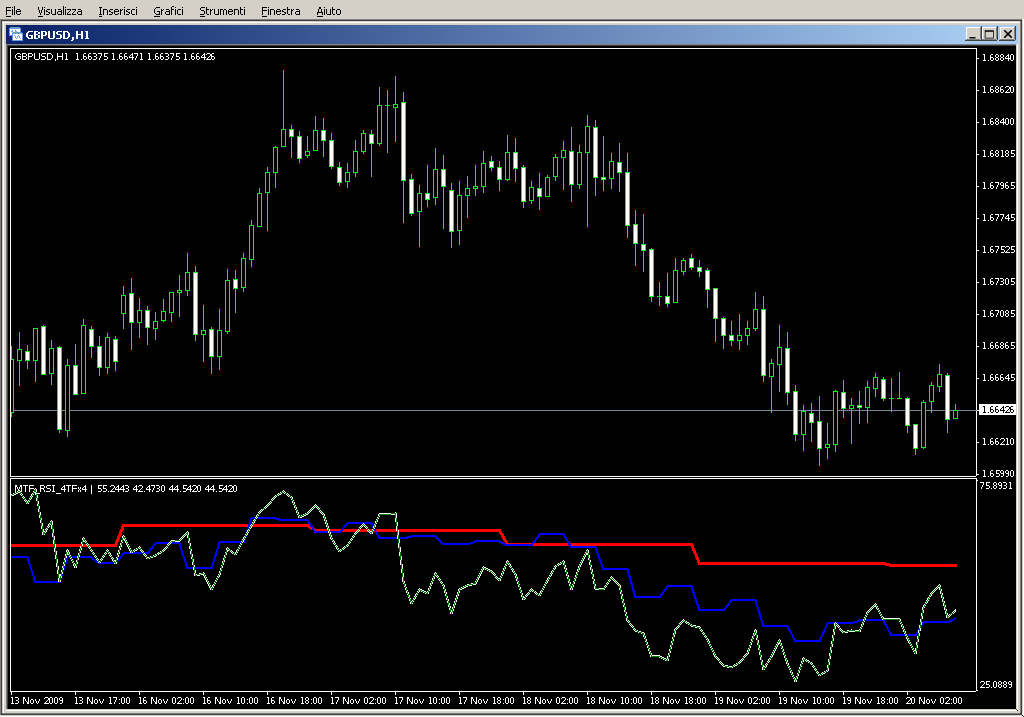Viewport: 1024px width, 717px height.
Task: Click the 17 Nov 18:00 time label
Action: coord(486,701)
